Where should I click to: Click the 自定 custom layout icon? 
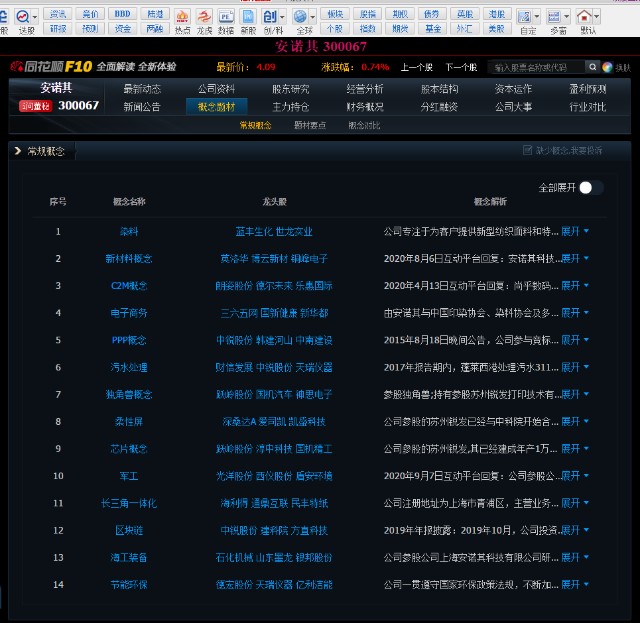click(x=524, y=17)
